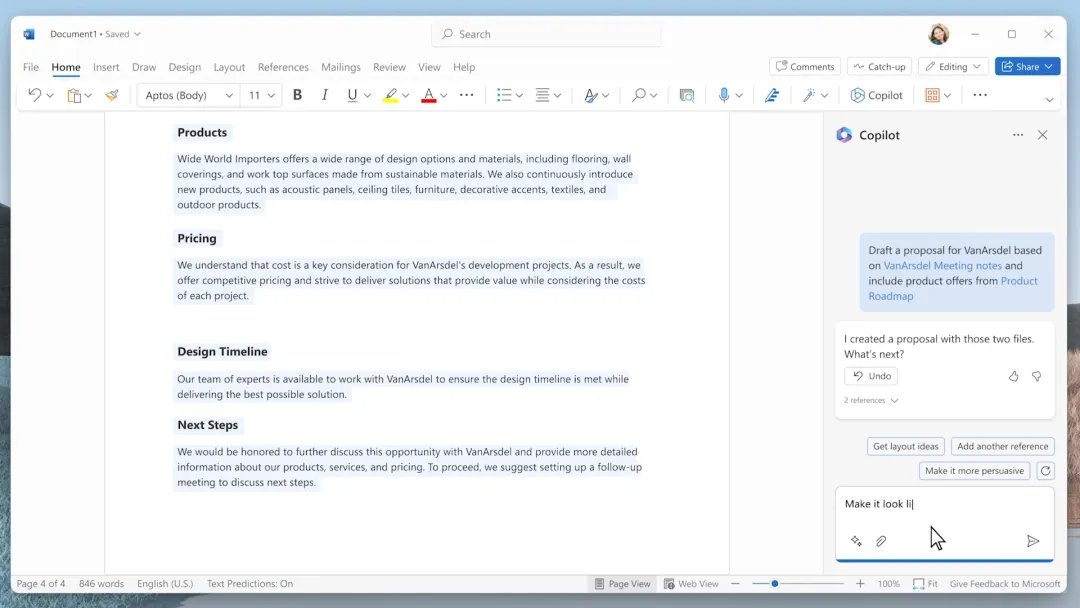Viewport: 1080px width, 608px height.
Task: Switch to Web View layout
Action: click(x=691, y=584)
